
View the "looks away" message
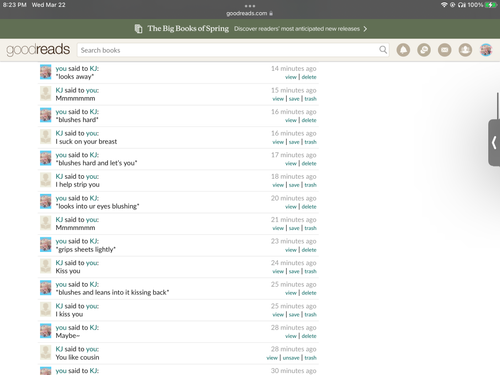[x=291, y=77]
